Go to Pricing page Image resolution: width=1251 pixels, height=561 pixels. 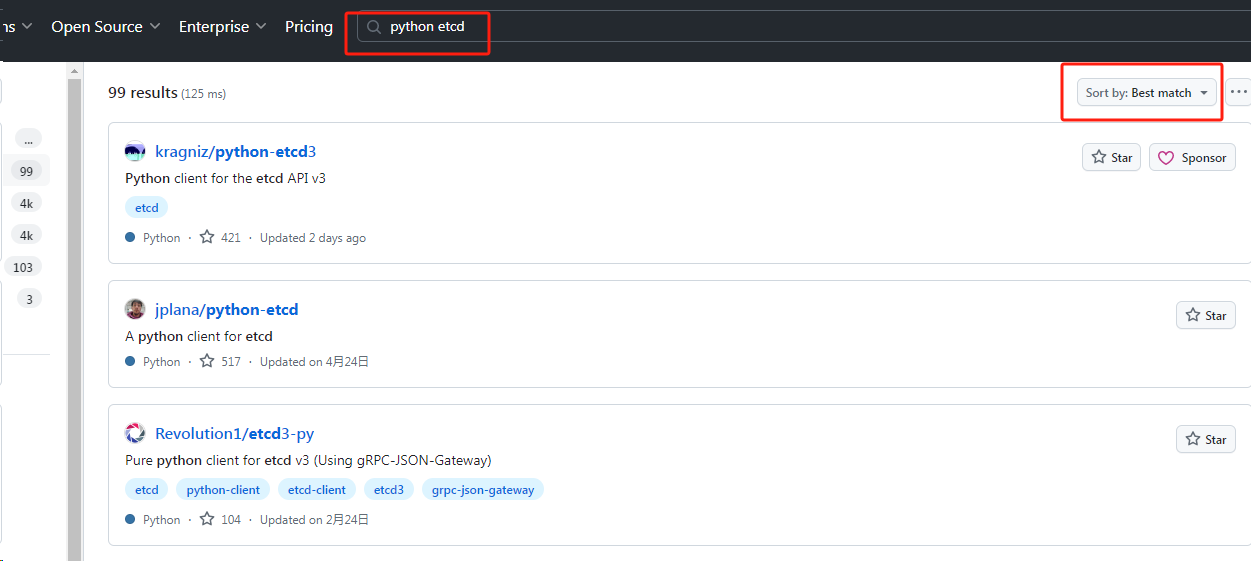tap(308, 27)
